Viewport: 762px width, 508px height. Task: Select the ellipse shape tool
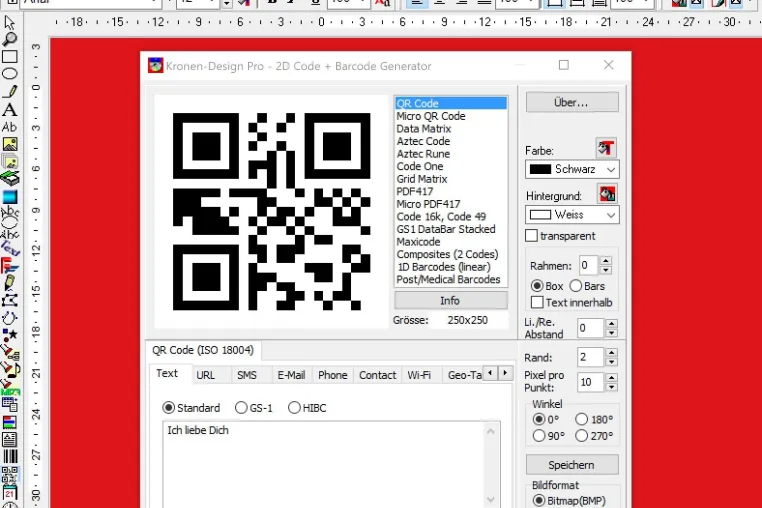(10, 73)
